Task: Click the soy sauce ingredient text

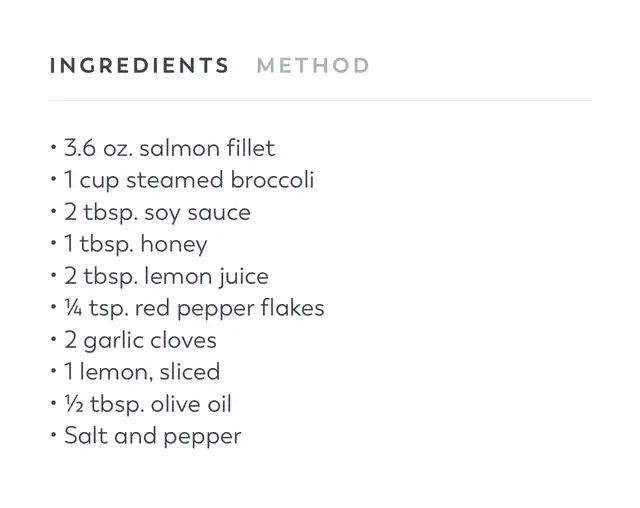Action: (157, 213)
